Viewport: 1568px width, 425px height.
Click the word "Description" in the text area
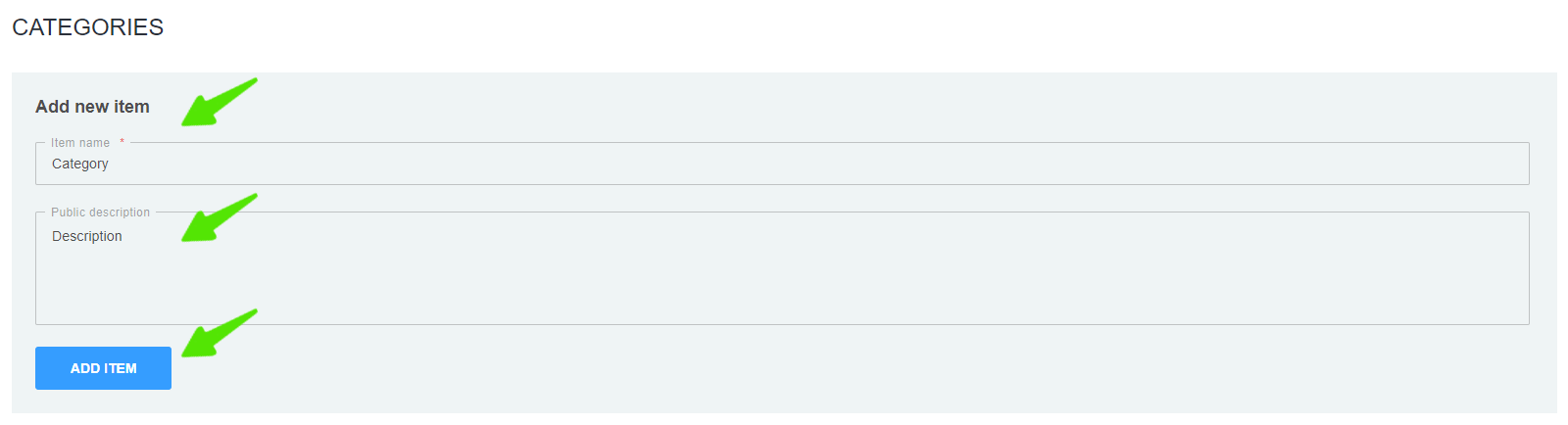[x=87, y=236]
